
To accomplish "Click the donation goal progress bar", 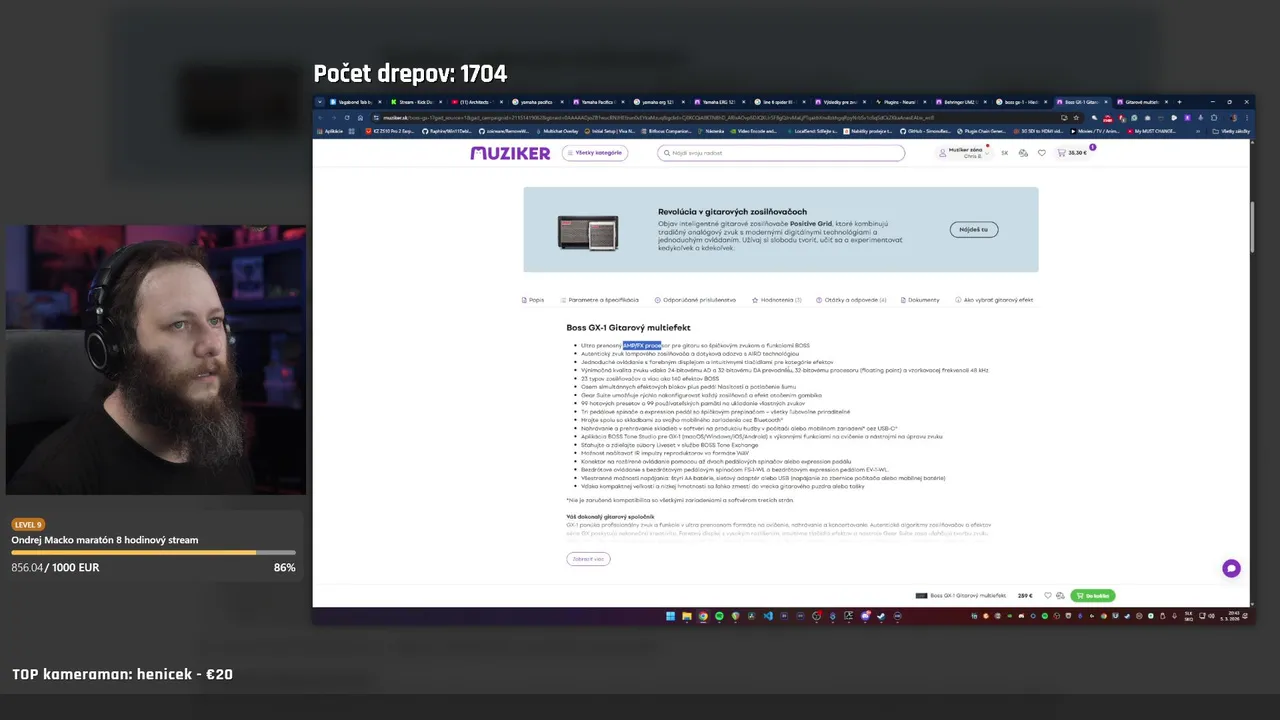I will [x=153, y=552].
